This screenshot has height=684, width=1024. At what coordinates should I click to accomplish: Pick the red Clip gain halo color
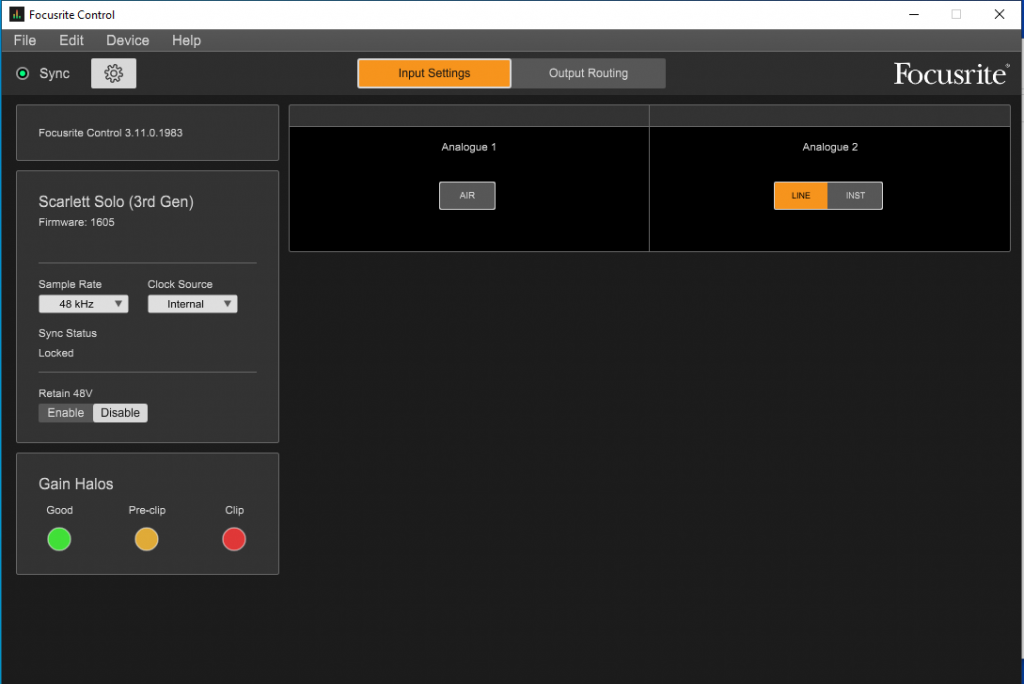point(234,539)
